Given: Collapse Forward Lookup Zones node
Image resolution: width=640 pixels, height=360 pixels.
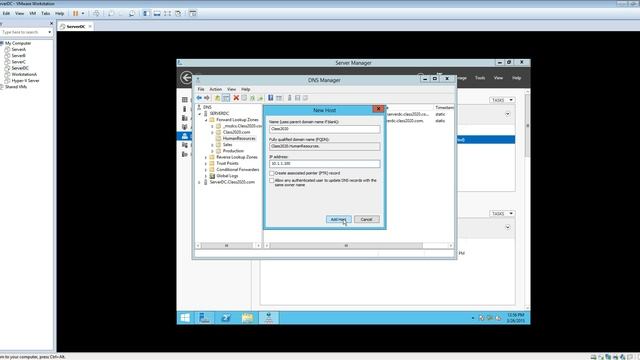Looking at the screenshot, I should [x=206, y=120].
